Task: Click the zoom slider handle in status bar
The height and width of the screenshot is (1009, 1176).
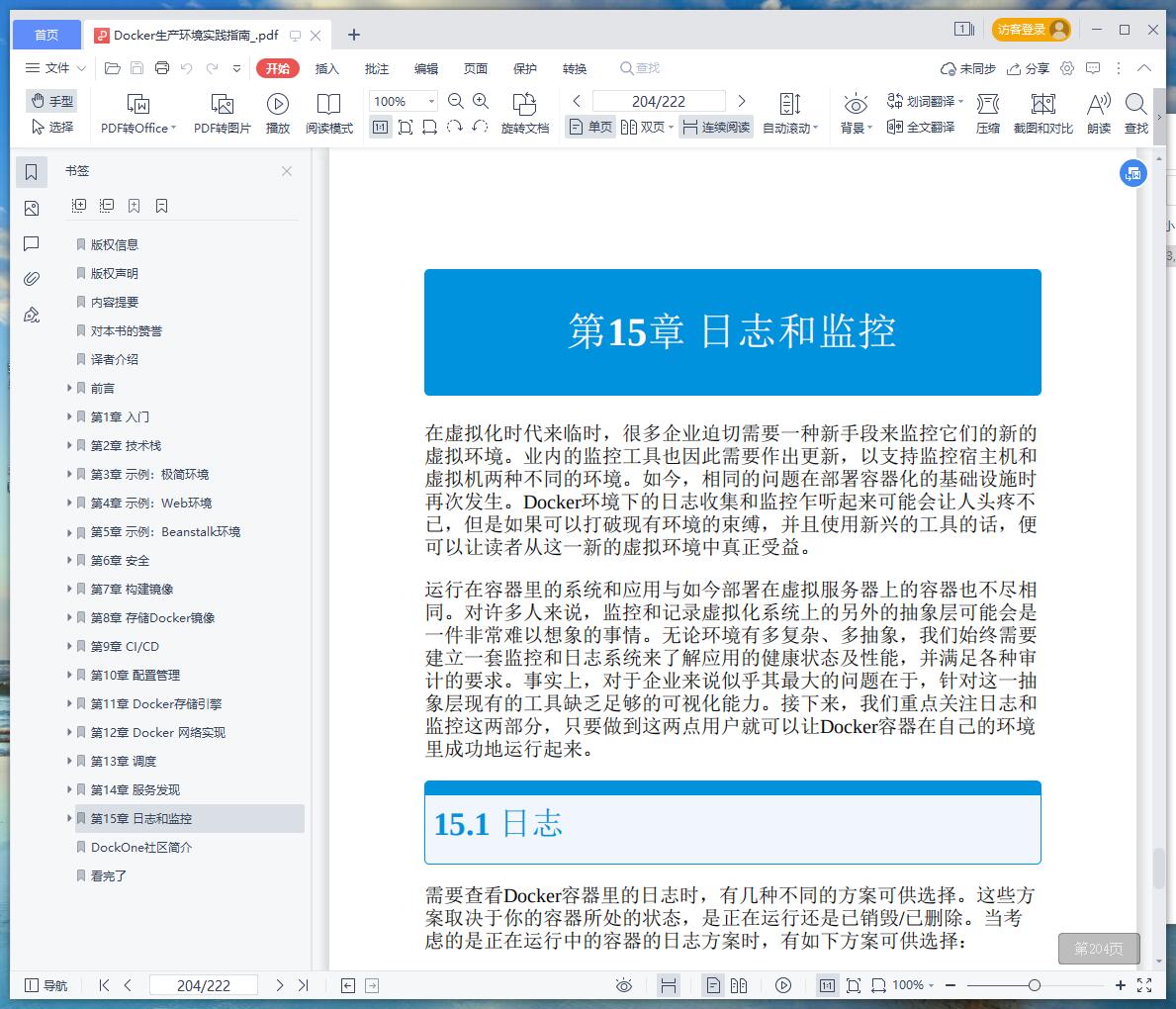Action: (x=1035, y=985)
